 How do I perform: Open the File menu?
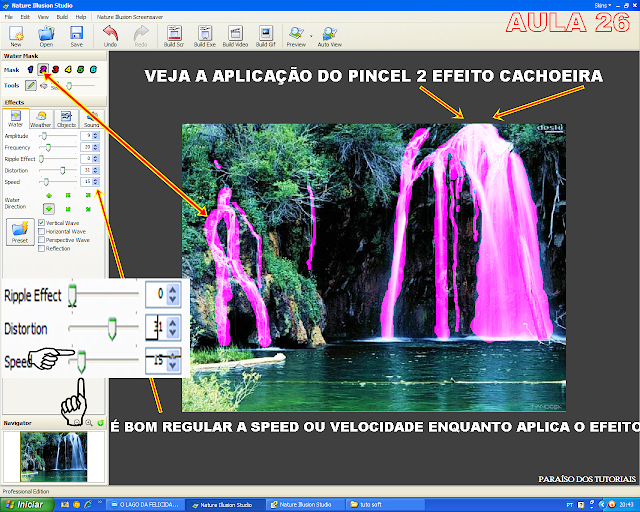pos(9,17)
